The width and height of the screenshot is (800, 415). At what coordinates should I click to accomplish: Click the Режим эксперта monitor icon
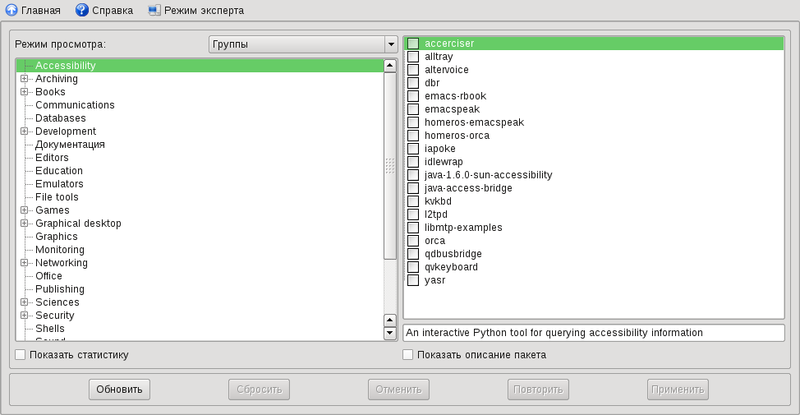coord(154,10)
